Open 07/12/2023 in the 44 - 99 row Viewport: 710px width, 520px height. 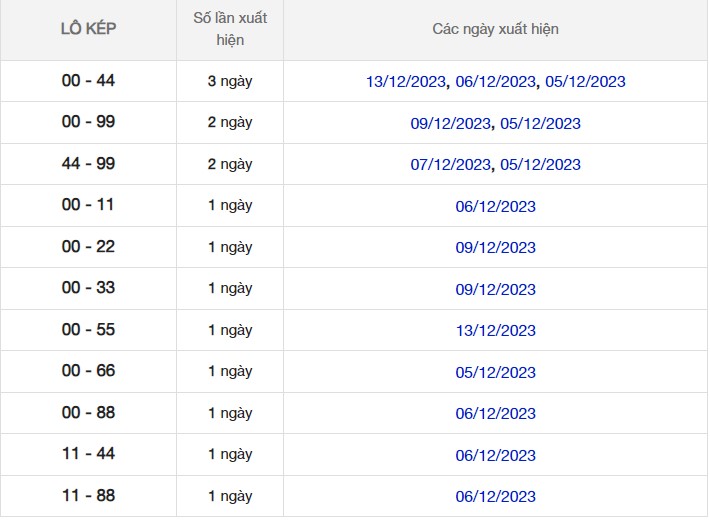pyautogui.click(x=451, y=165)
